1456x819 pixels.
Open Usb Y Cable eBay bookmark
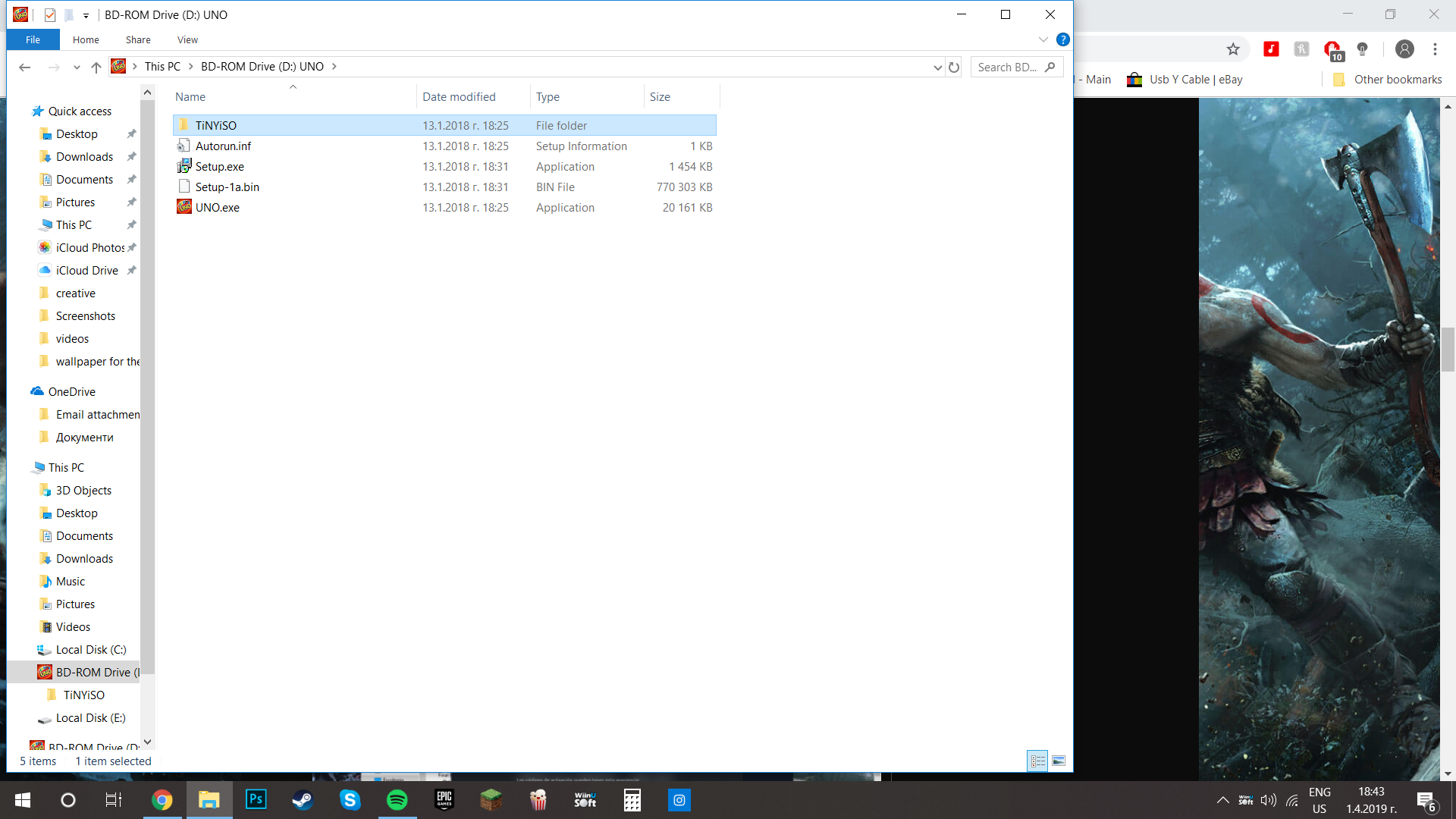[x=1185, y=80]
